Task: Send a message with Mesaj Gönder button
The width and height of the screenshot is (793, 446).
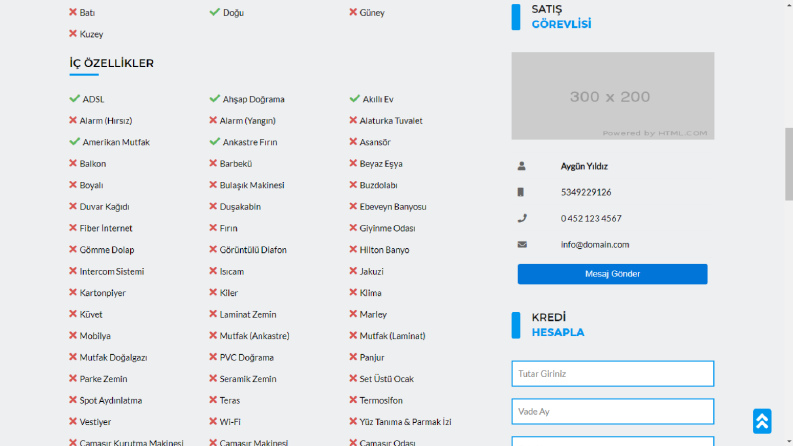Action: [x=612, y=274]
